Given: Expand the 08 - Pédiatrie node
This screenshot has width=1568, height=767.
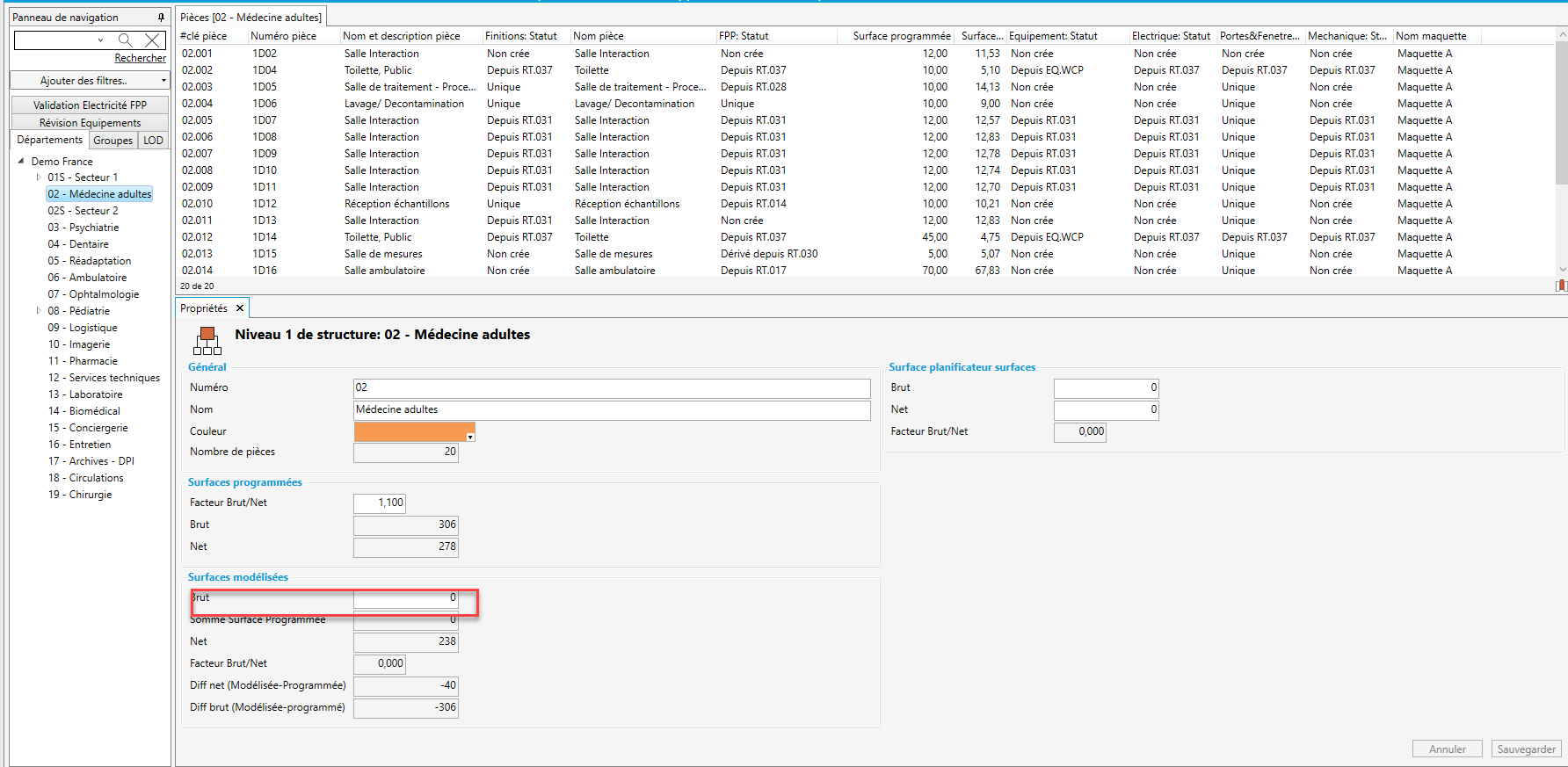Looking at the screenshot, I should 38,311.
